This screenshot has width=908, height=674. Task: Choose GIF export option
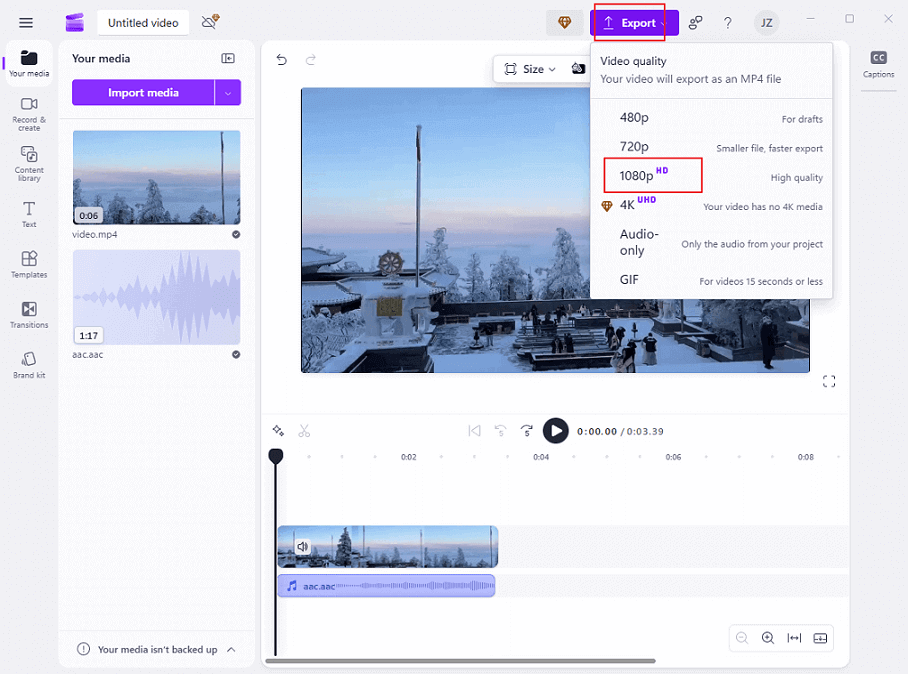(x=711, y=280)
